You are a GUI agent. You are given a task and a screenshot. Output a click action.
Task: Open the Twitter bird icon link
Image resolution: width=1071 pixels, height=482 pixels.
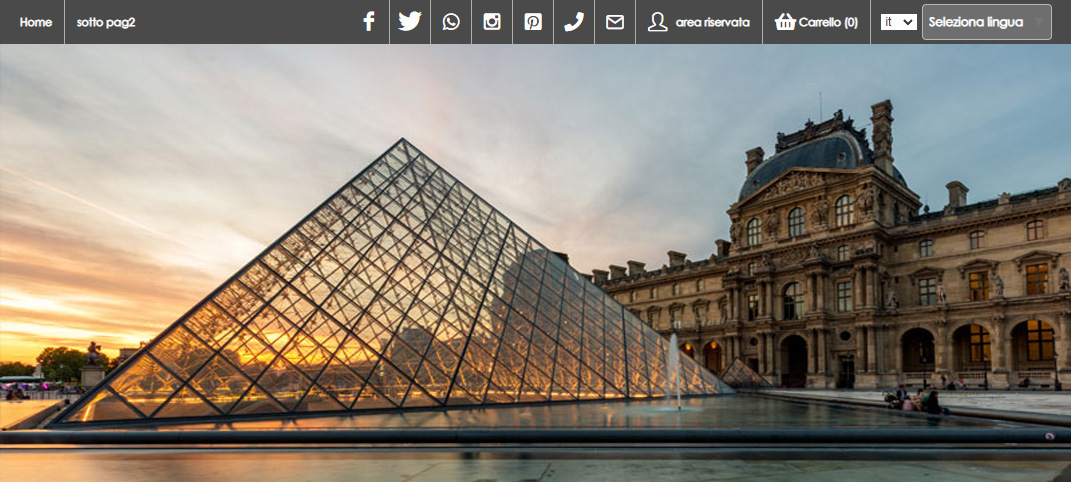(x=410, y=22)
